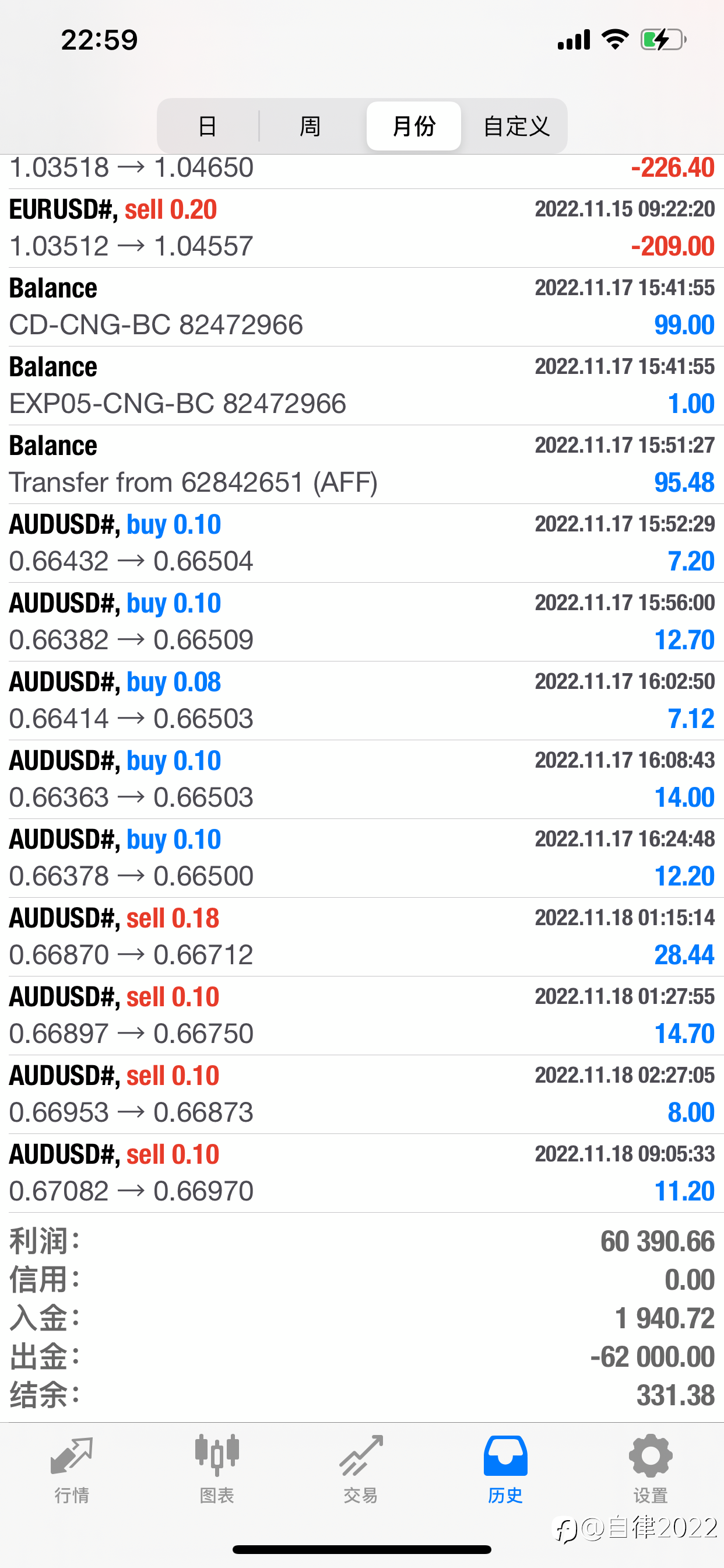The image size is (724, 1568).
Task: Tap the Wi-Fi status icon
Action: (x=614, y=40)
